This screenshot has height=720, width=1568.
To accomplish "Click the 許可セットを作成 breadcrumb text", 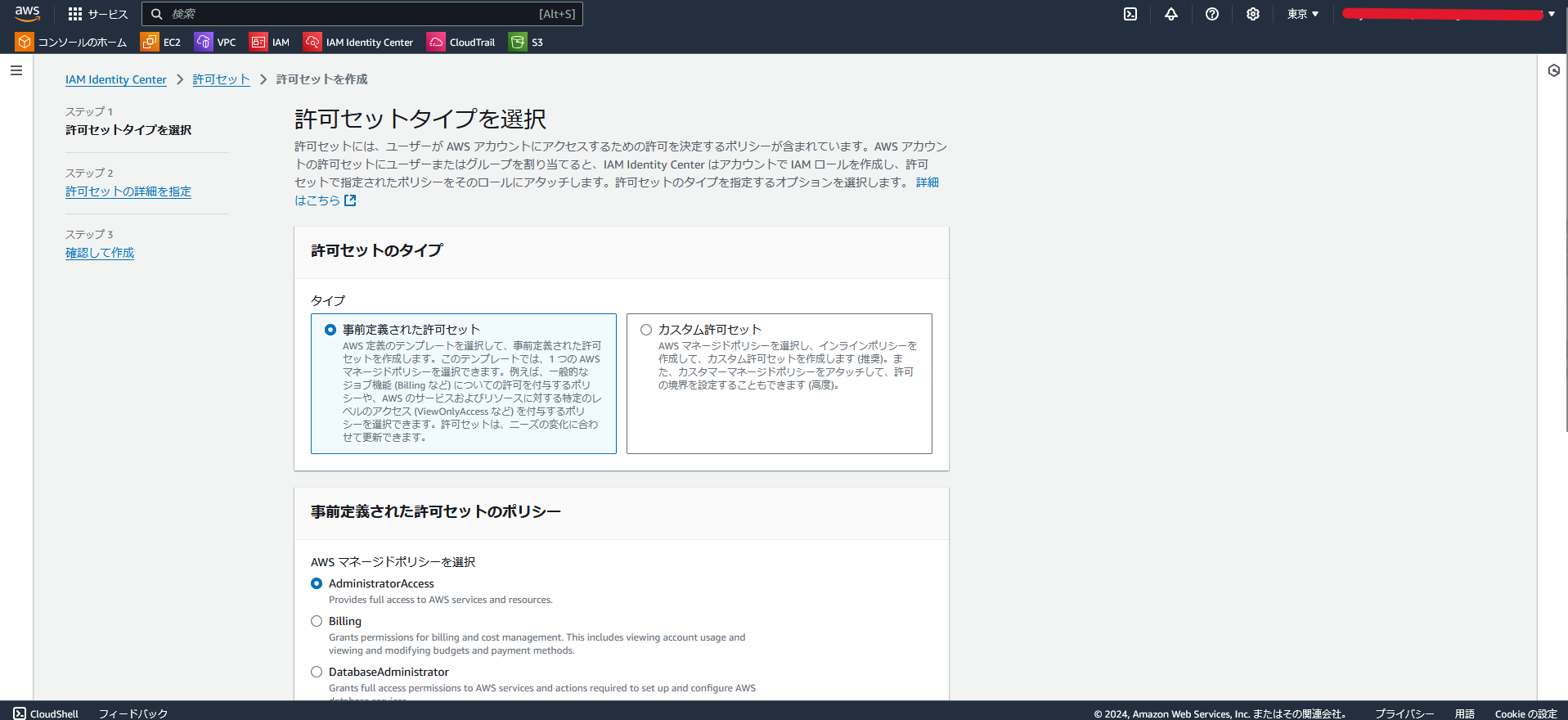I will pos(322,79).
